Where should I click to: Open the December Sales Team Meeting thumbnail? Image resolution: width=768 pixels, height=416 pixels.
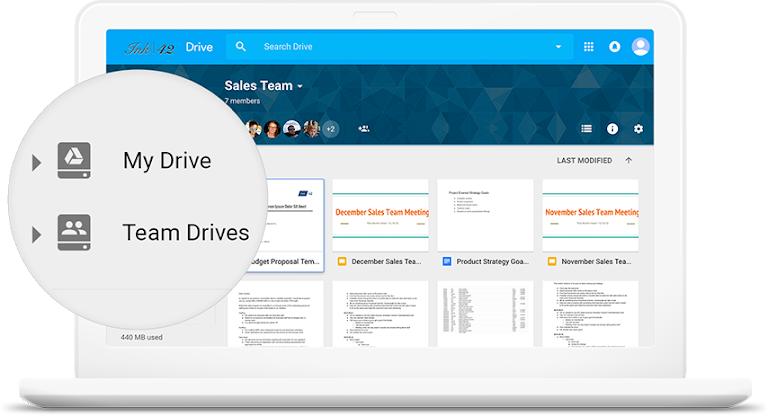380,214
